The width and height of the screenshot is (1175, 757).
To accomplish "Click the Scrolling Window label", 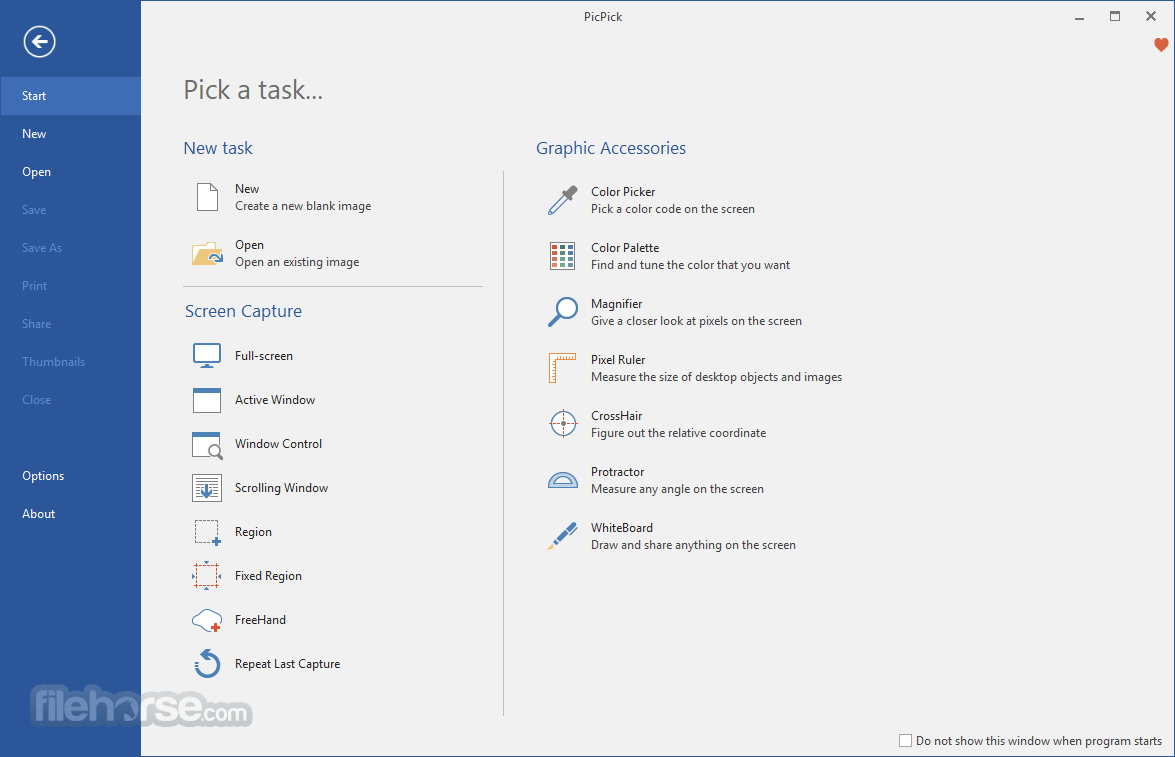I will (281, 488).
